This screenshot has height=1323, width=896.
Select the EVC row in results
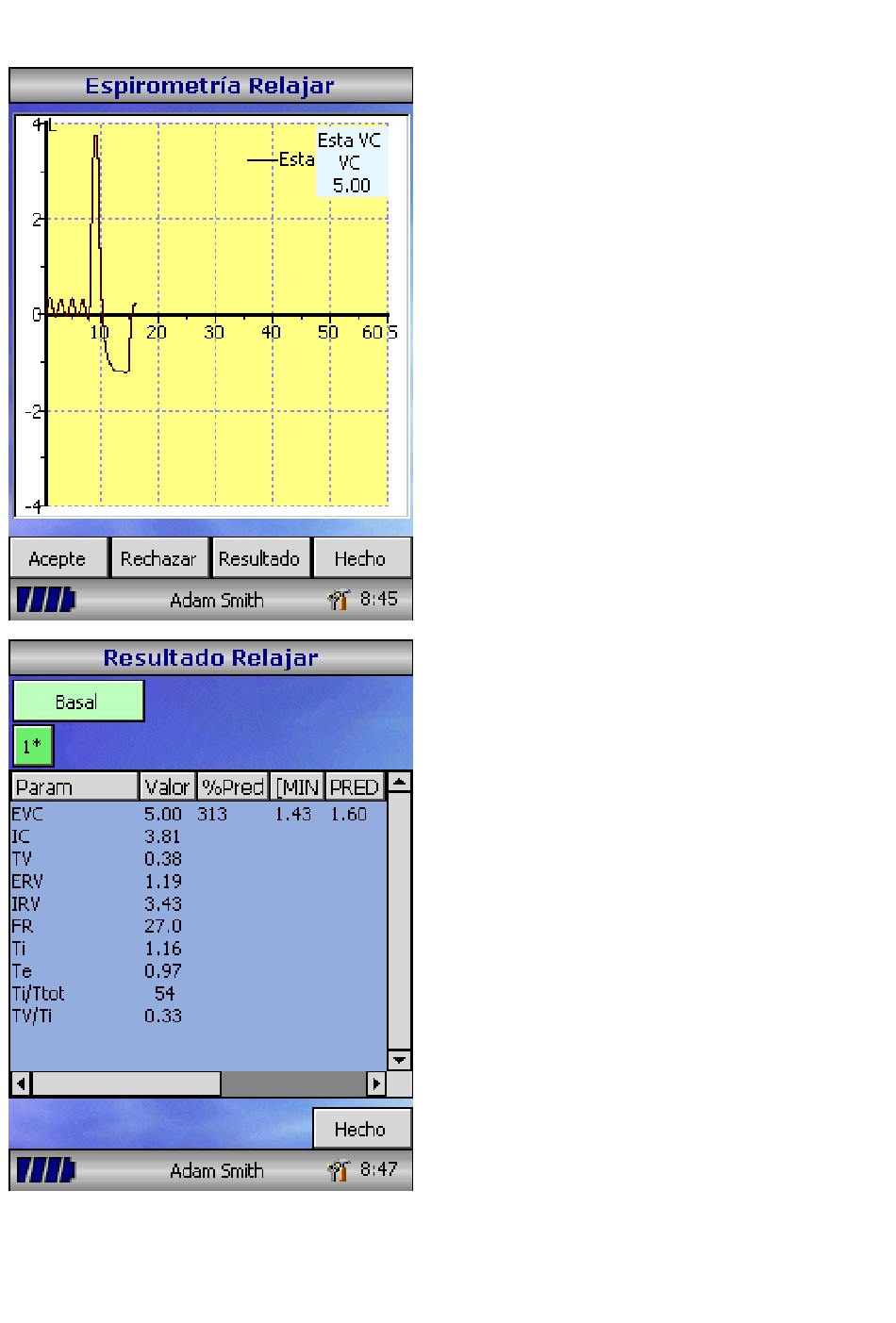[x=198, y=814]
